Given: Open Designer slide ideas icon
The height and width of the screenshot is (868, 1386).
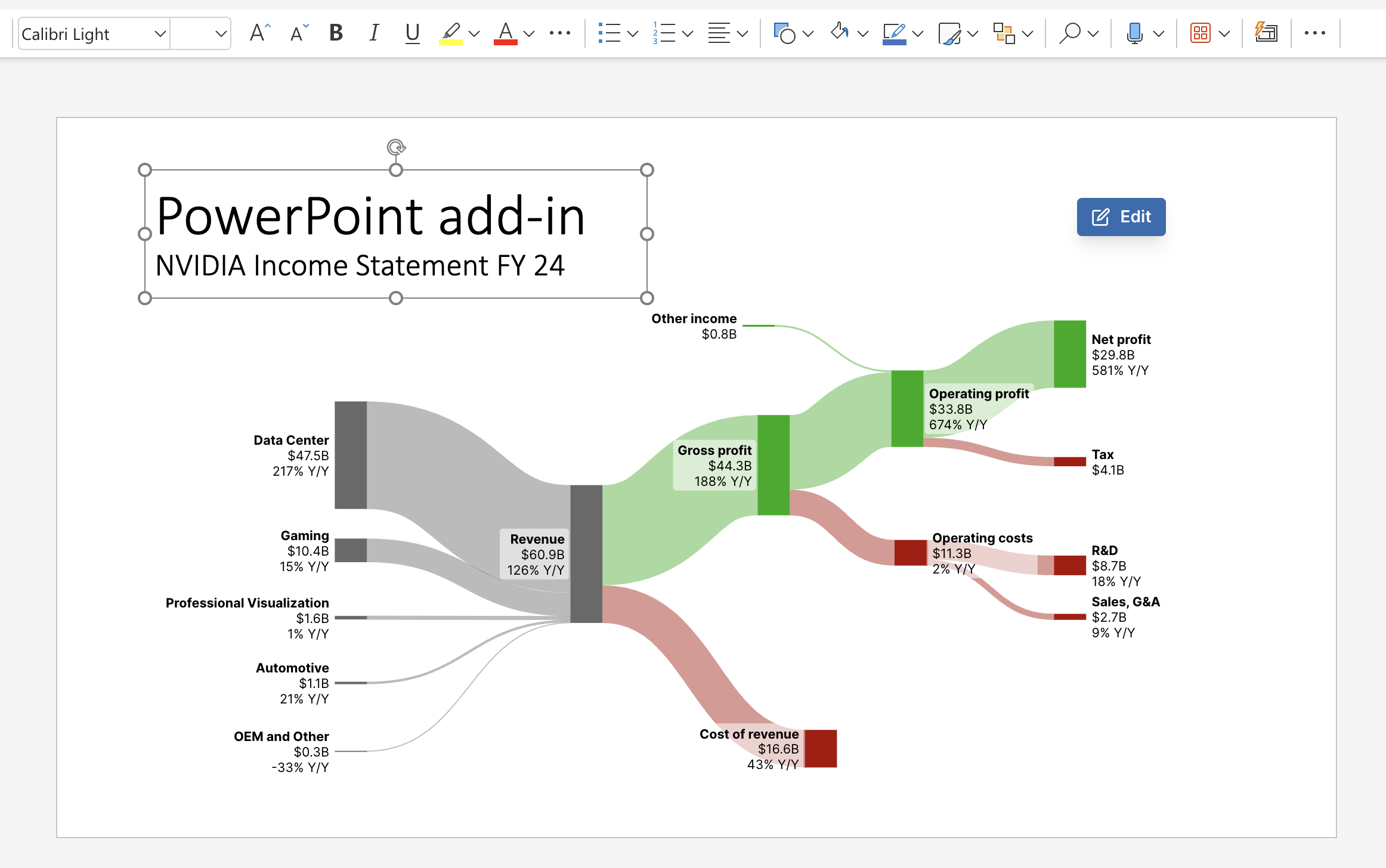Looking at the screenshot, I should click(x=1266, y=32).
